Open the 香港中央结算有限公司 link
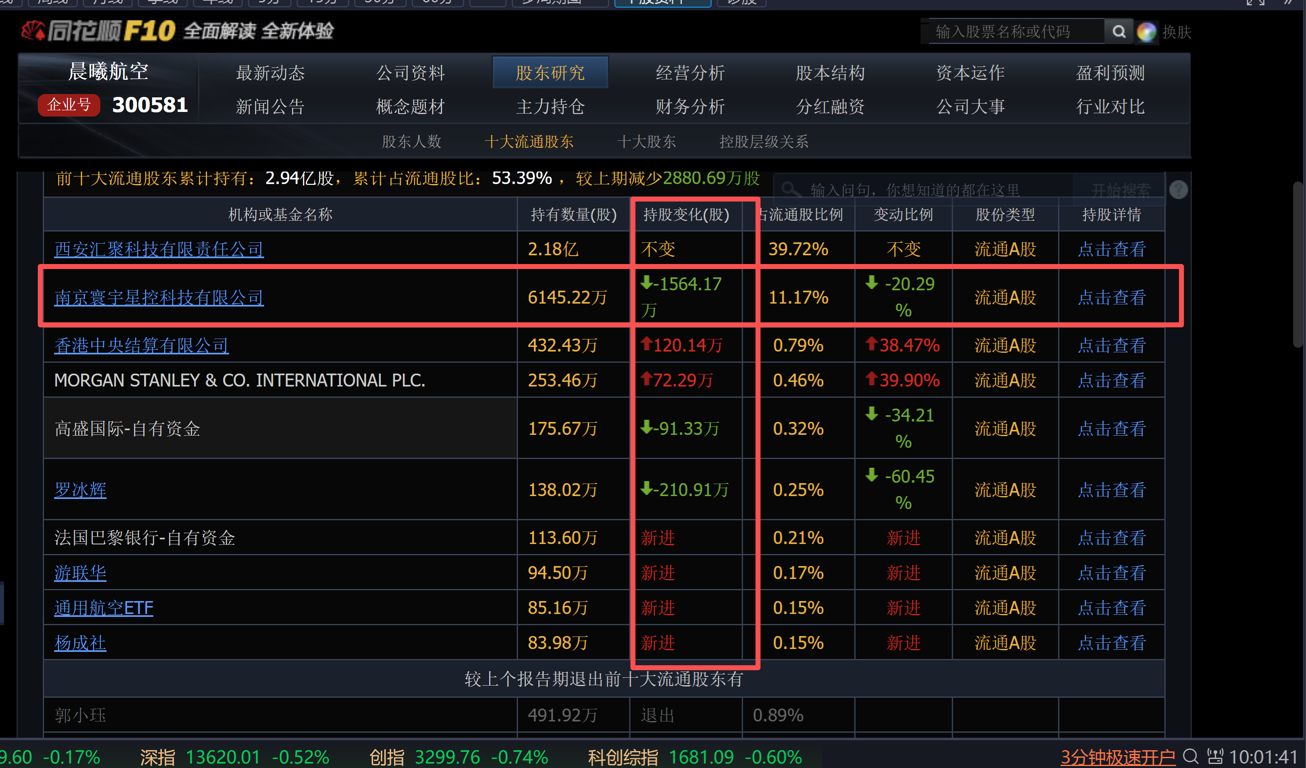Viewport: 1306px width, 768px height. 141,345
